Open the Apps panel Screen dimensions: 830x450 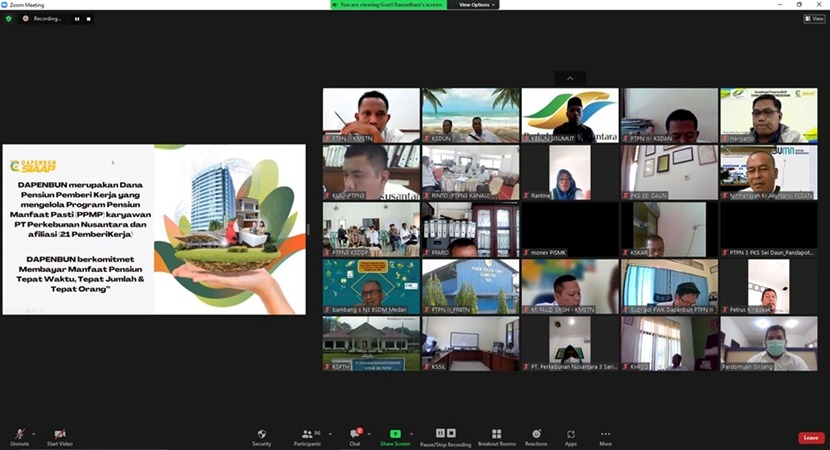571,435
